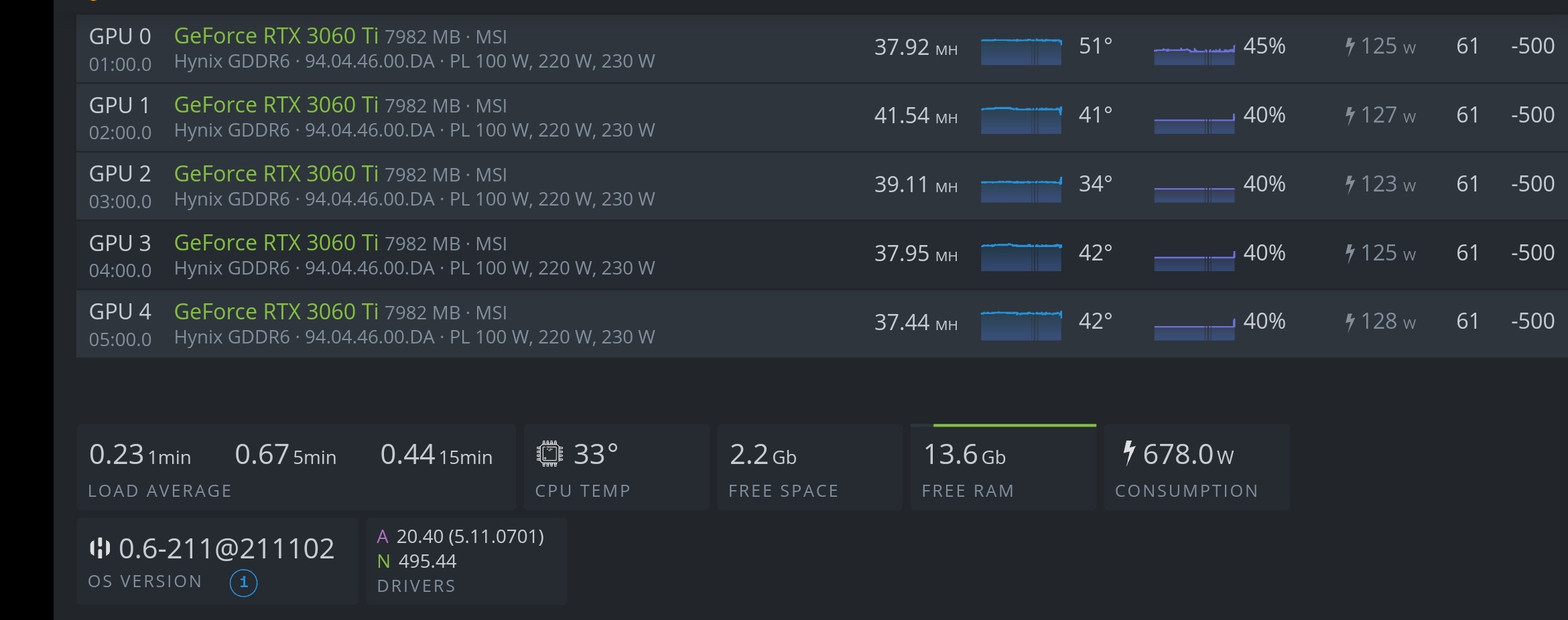1568x620 pixels.
Task: Click the 45% fan reading on GPU 0
Action: pyautogui.click(x=1264, y=47)
